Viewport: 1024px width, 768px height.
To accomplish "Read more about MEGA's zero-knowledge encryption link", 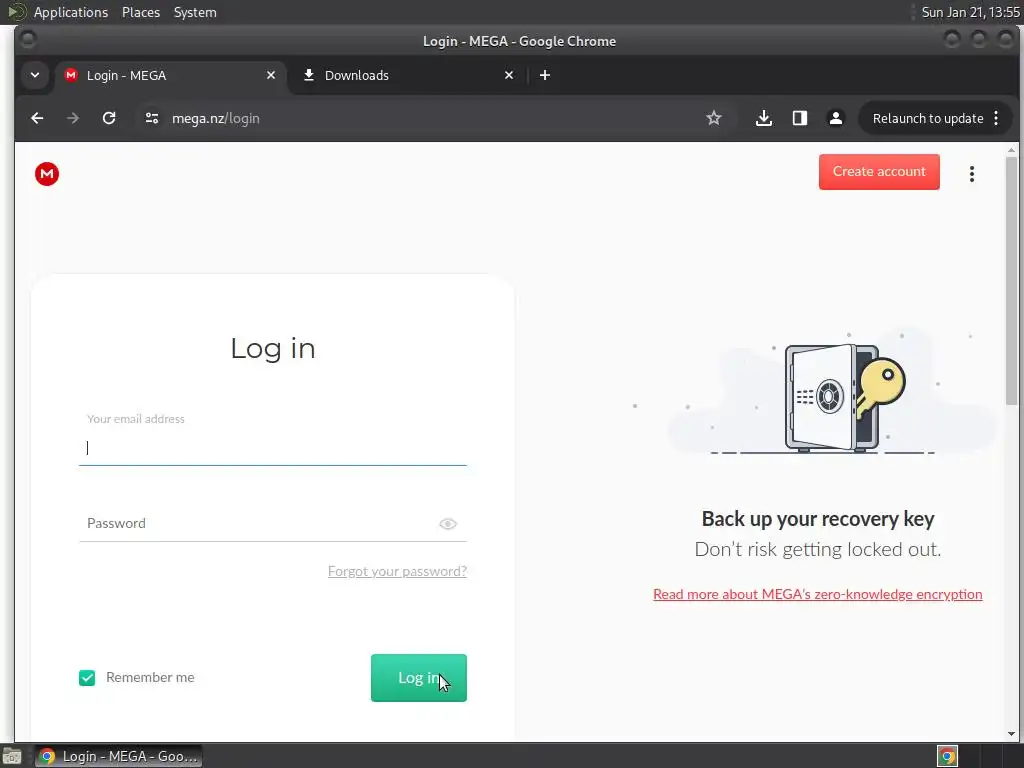I will (x=818, y=594).
